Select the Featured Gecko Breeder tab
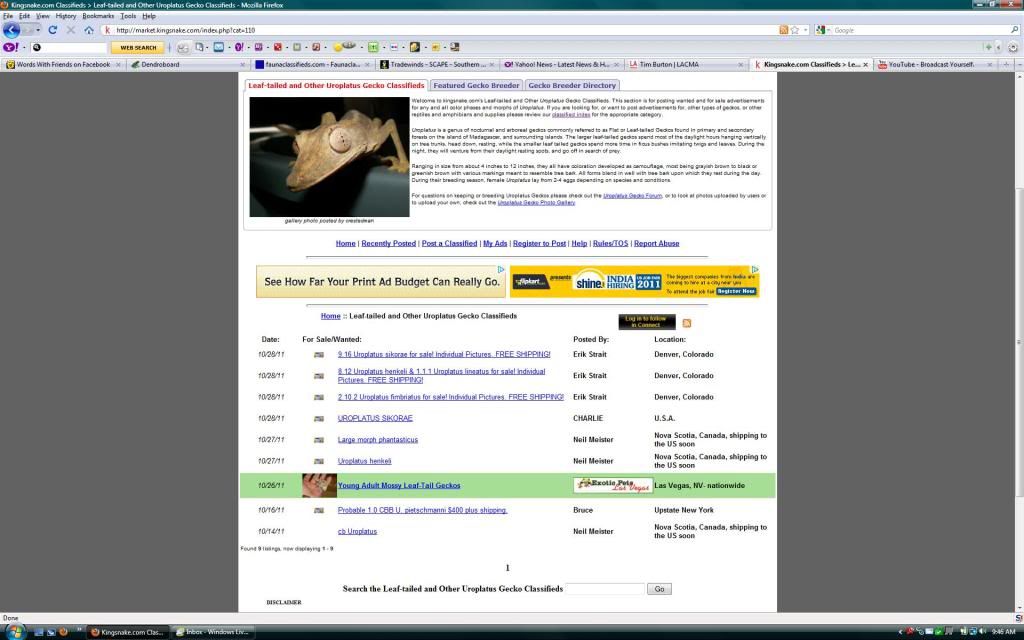The height and width of the screenshot is (640, 1024). click(476, 86)
